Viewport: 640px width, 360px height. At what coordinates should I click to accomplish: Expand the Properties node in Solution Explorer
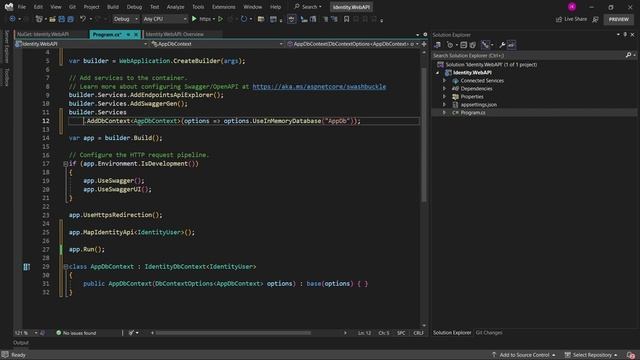coord(444,97)
